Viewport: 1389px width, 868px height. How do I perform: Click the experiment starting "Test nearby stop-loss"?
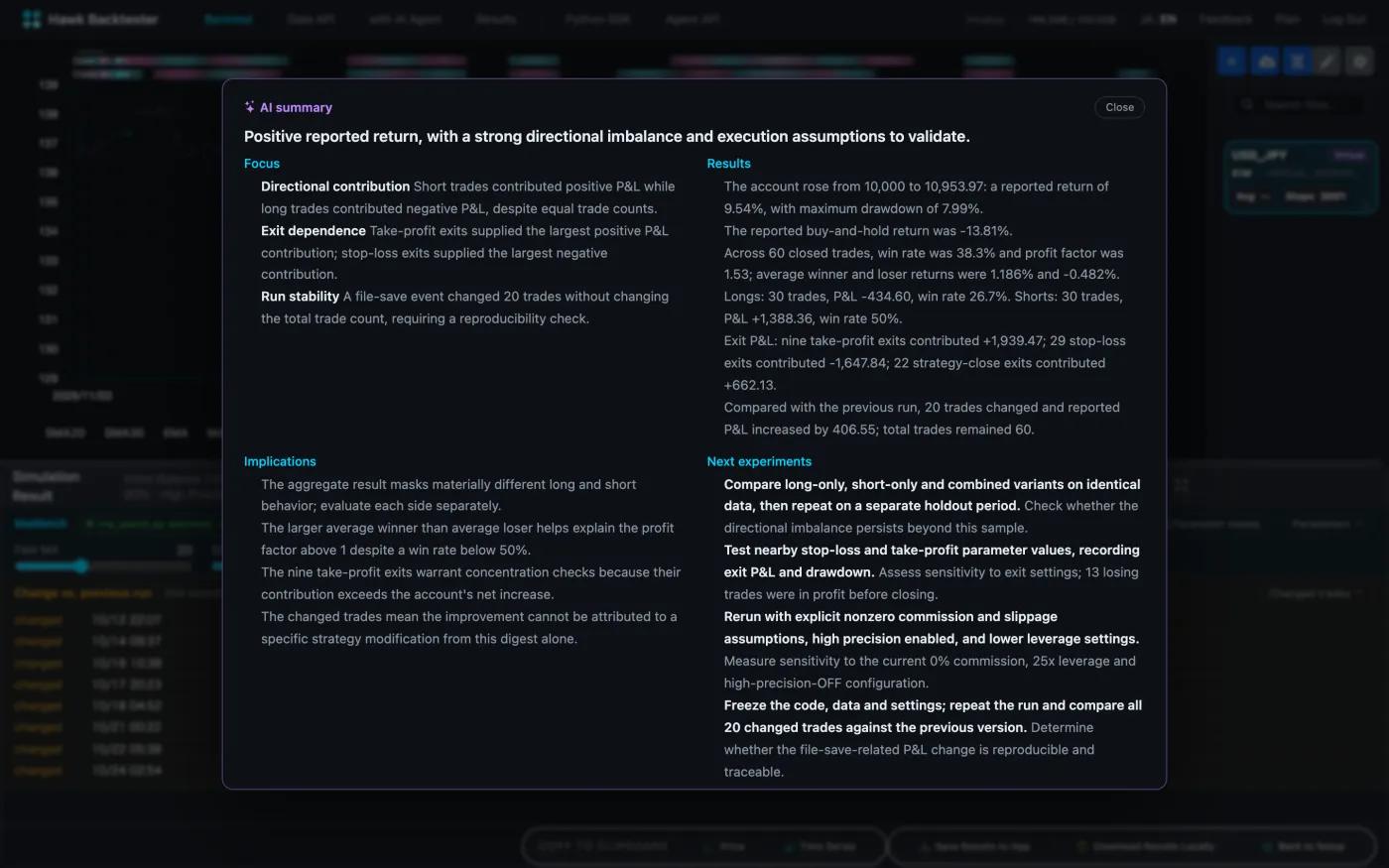click(932, 572)
